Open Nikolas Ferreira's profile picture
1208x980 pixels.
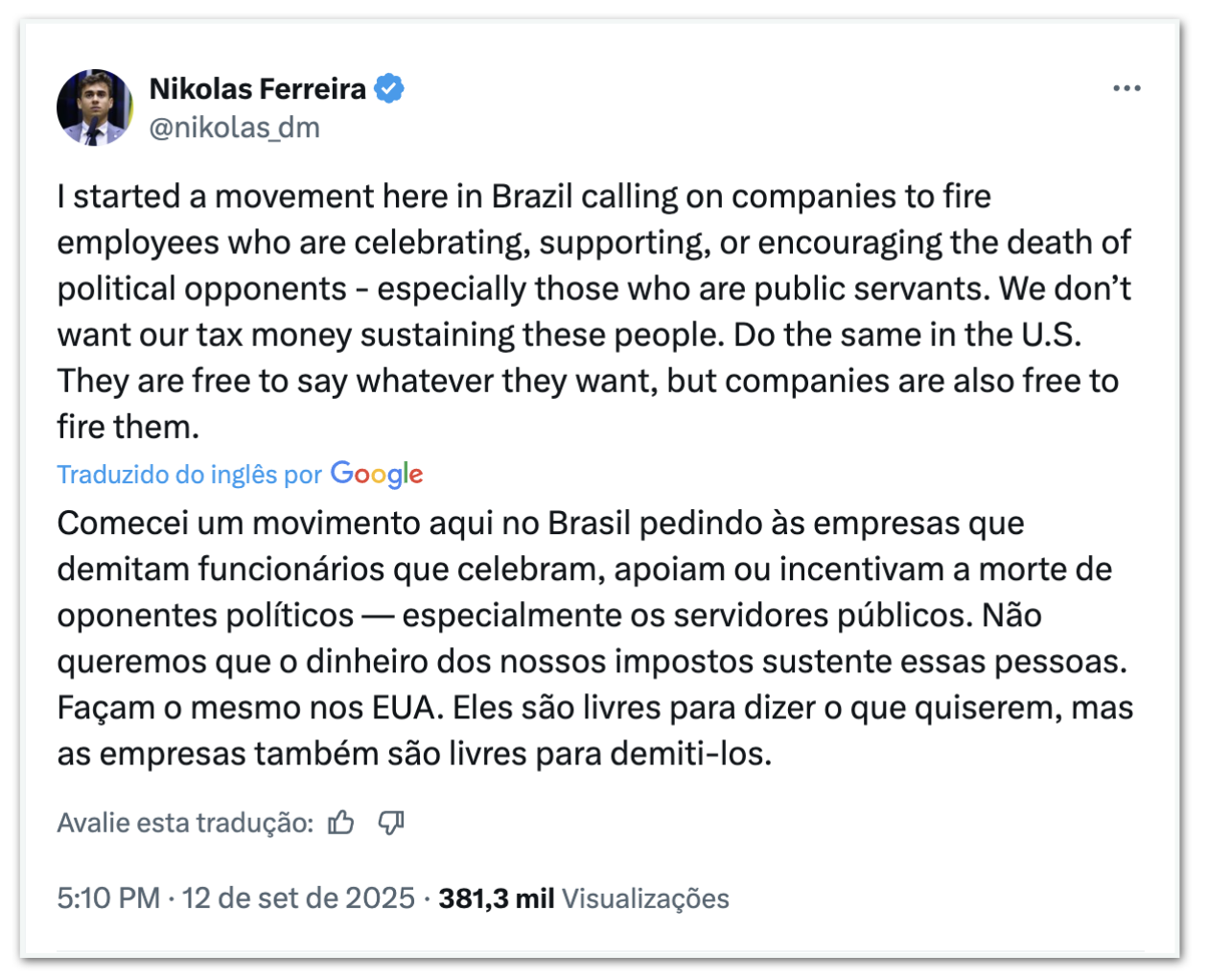click(x=95, y=107)
